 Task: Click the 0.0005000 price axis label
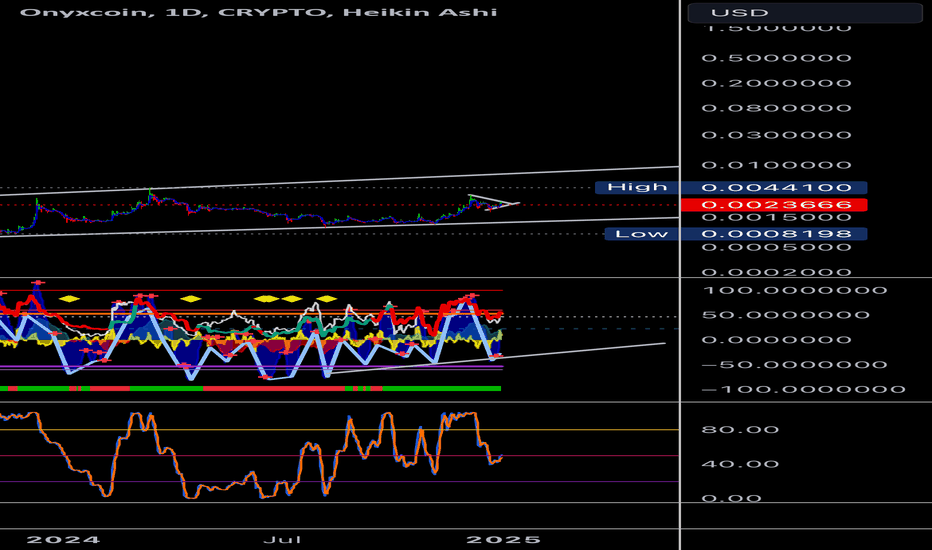point(776,247)
